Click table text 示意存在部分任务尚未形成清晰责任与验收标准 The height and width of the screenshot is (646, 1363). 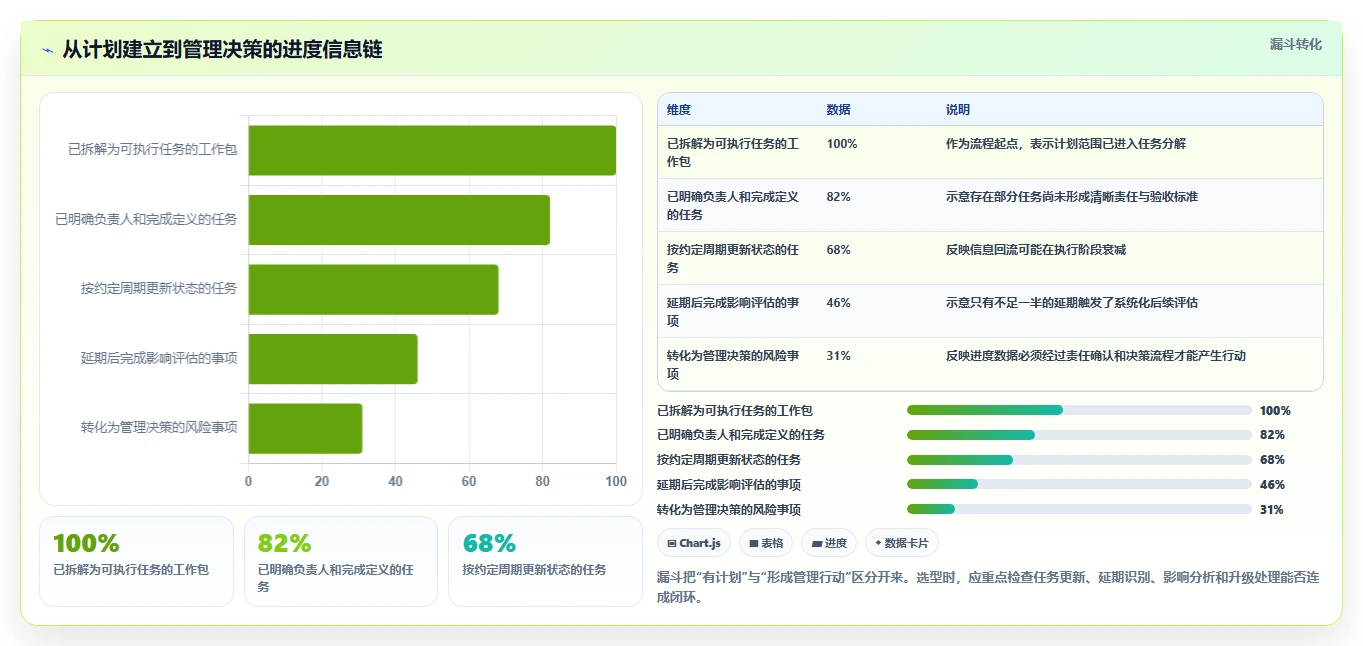1072,197
